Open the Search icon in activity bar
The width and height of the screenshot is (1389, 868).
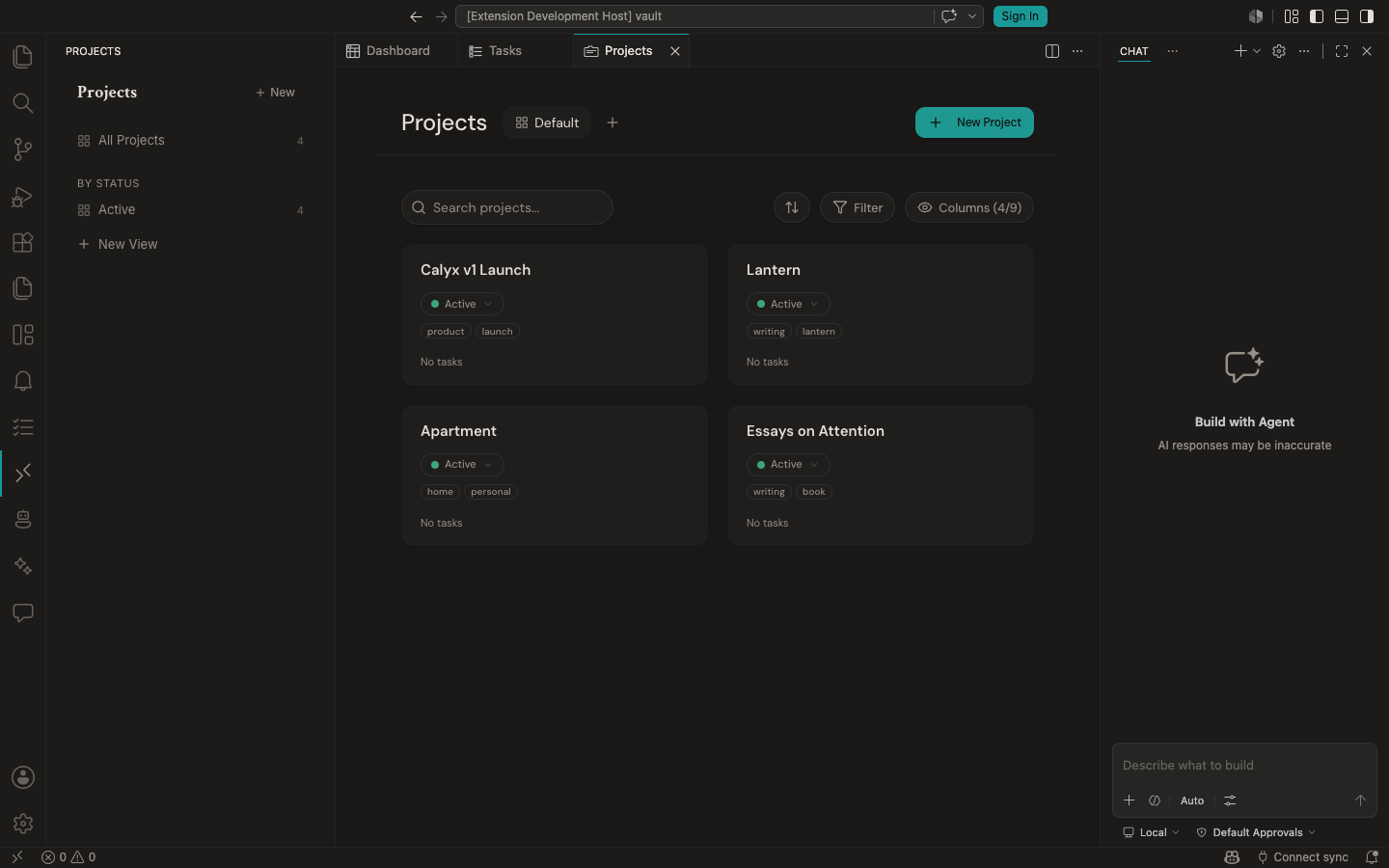[x=23, y=103]
